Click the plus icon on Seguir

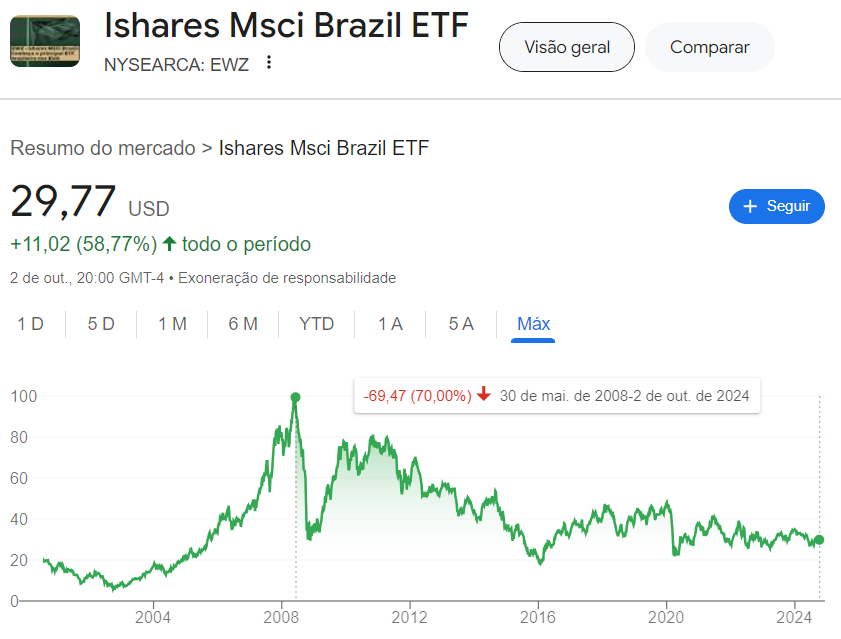751,206
